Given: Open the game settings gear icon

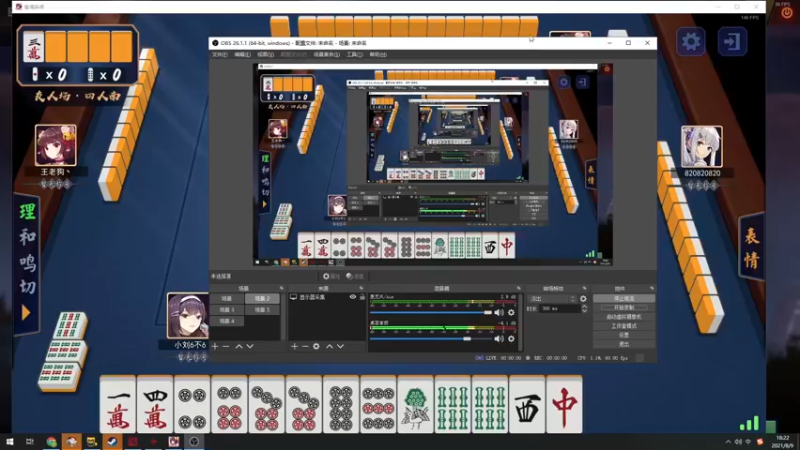Looking at the screenshot, I should [691, 41].
